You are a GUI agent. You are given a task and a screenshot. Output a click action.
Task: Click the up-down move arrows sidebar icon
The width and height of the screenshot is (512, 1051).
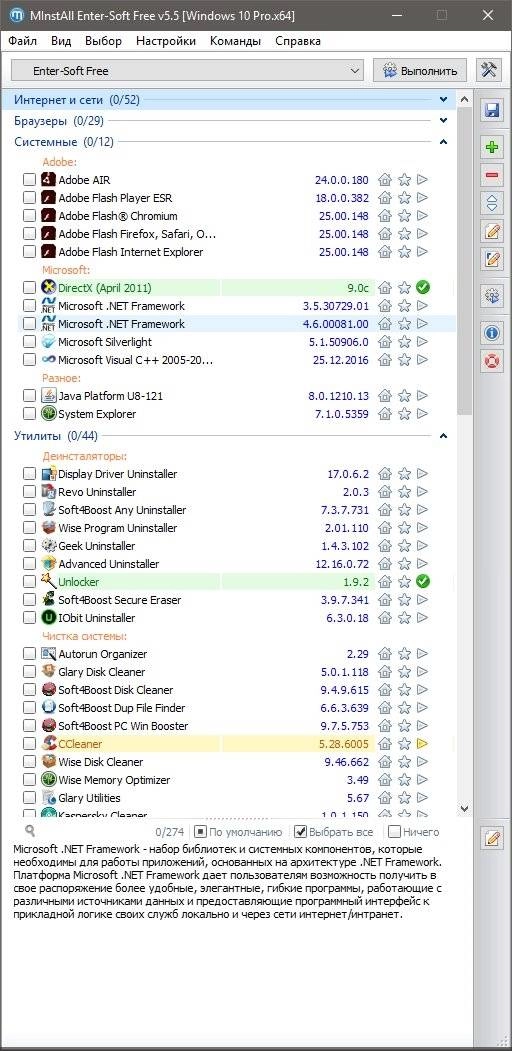pyautogui.click(x=492, y=203)
